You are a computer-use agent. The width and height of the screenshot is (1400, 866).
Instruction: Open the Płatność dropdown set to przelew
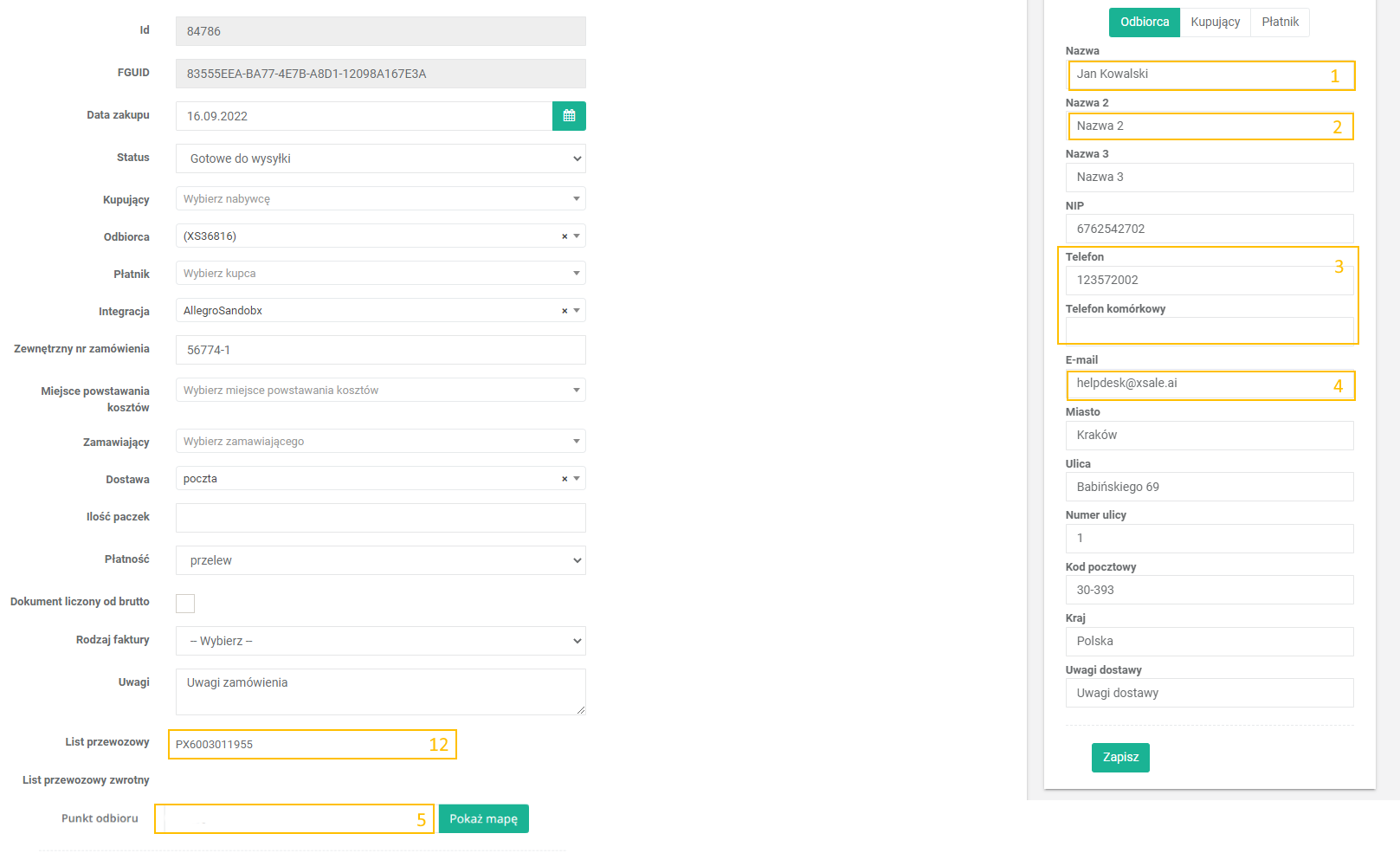click(380, 560)
